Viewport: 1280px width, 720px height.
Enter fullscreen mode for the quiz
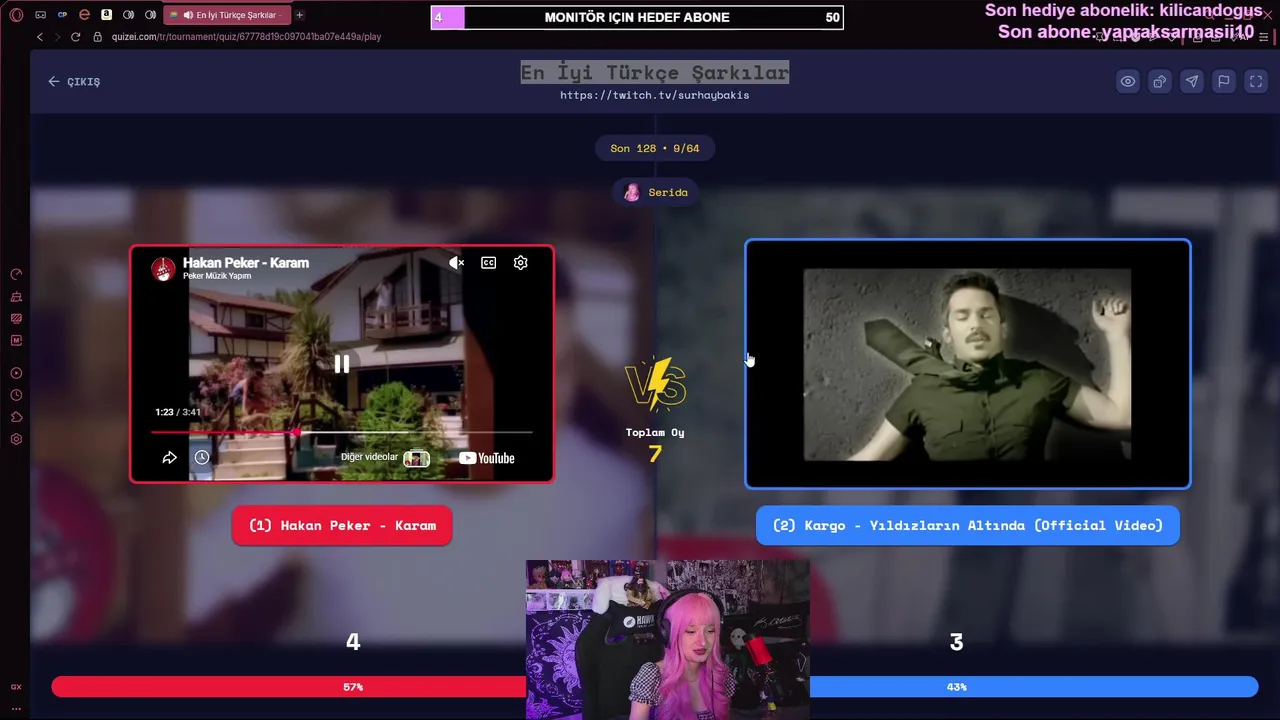1255,82
